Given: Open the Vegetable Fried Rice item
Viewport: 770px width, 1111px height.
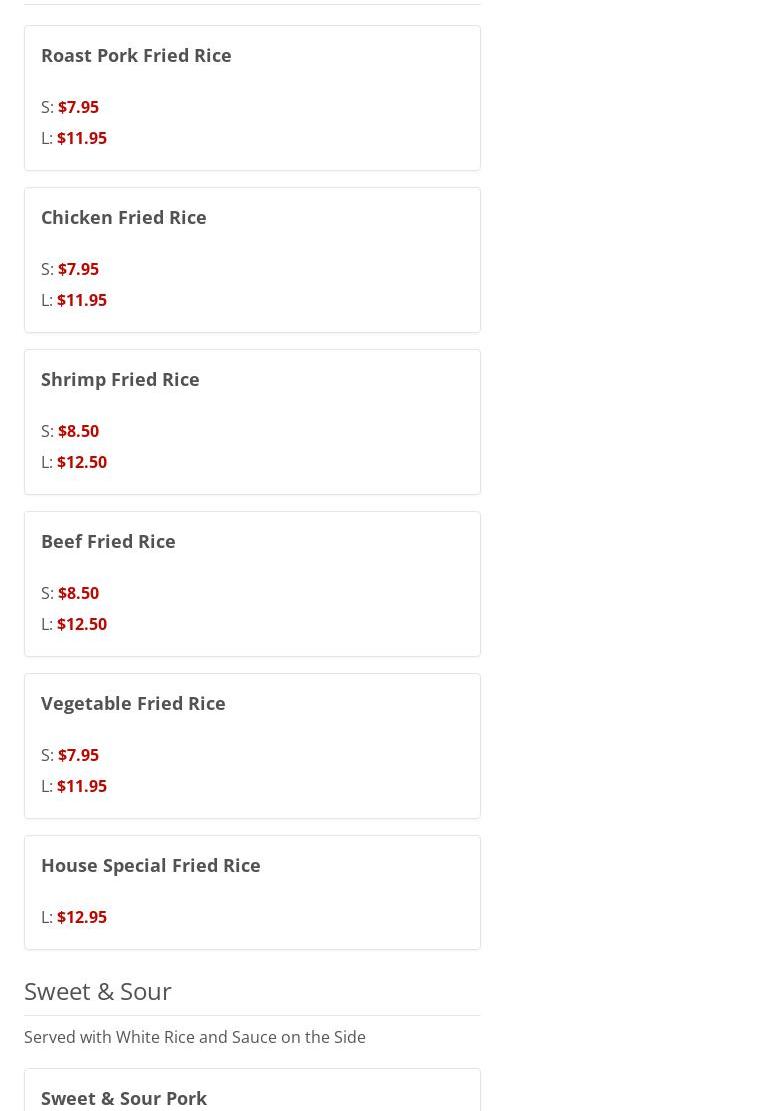Looking at the screenshot, I should [x=133, y=703].
